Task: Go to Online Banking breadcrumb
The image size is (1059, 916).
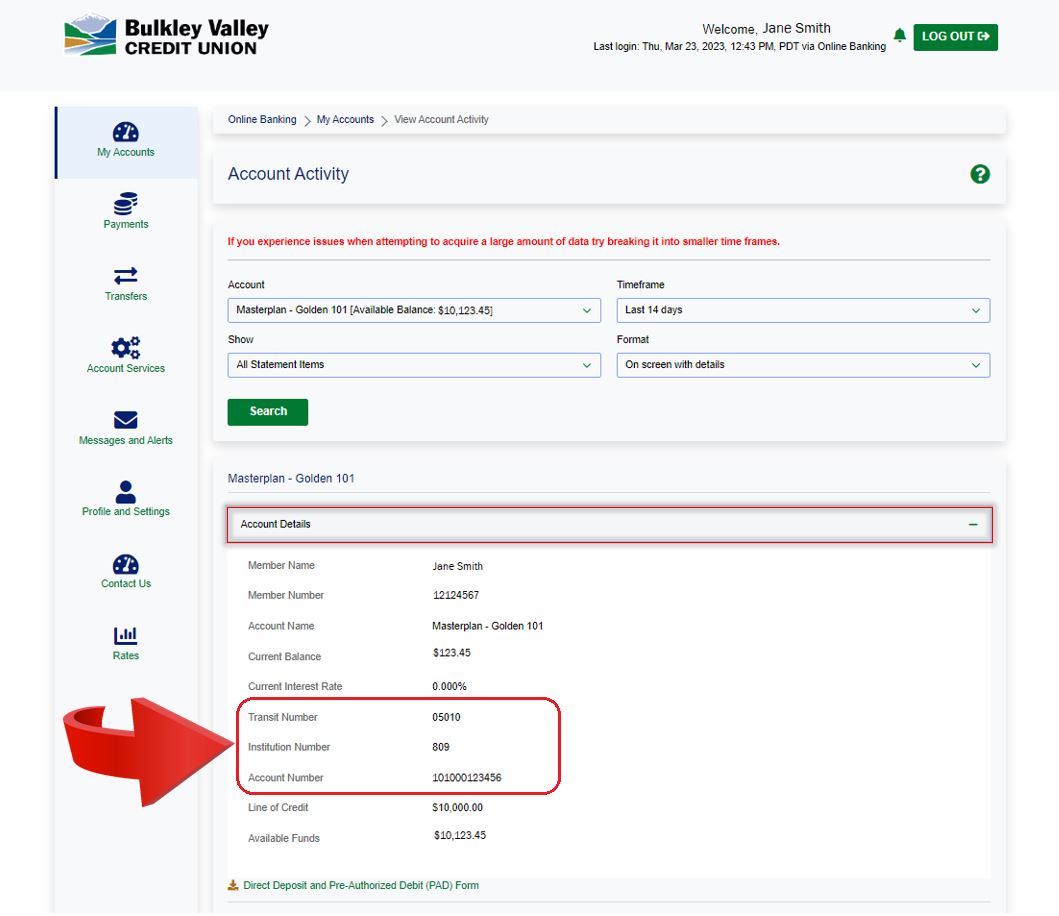Action: click(262, 120)
